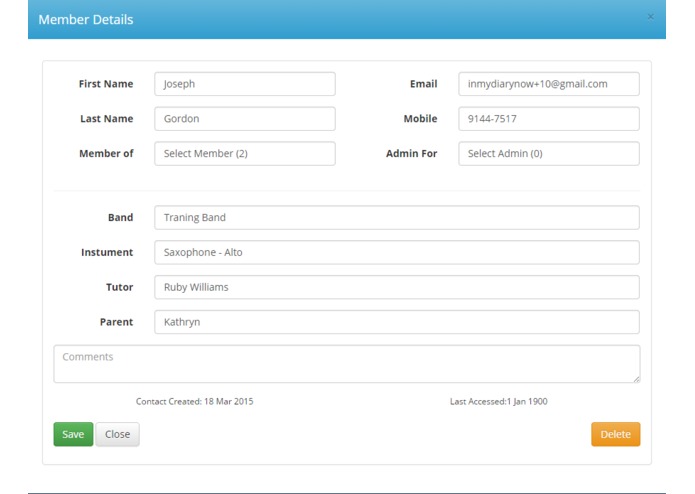Click the Tutor field with Ruby Williams

click(397, 287)
